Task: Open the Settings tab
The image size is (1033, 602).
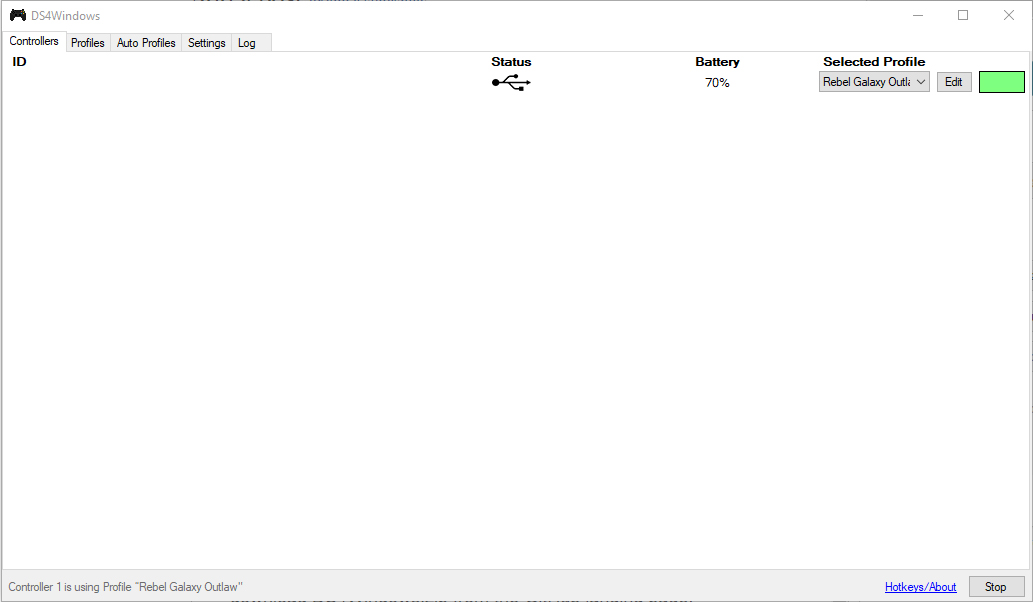Action: tap(206, 43)
